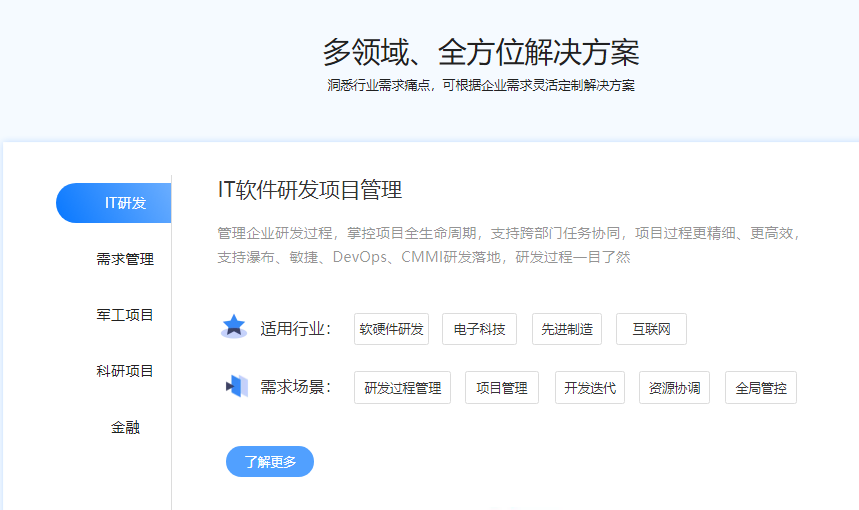
Task: Switch to the 科研项目 tab
Action: coord(125,371)
